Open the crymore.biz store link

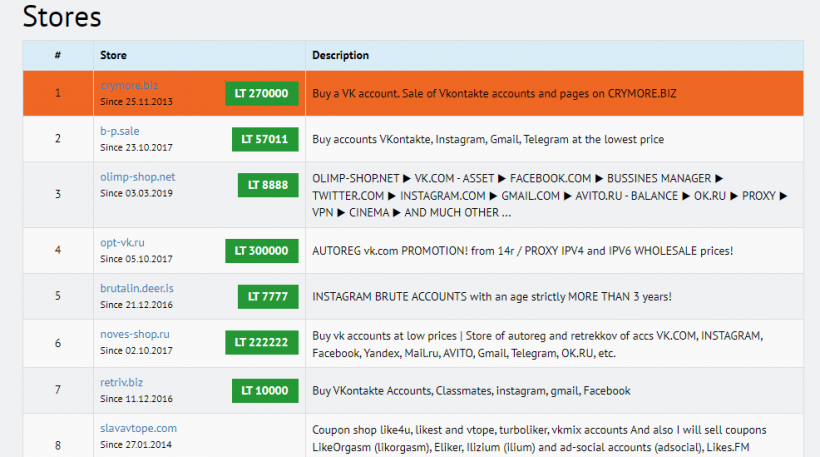point(129,85)
